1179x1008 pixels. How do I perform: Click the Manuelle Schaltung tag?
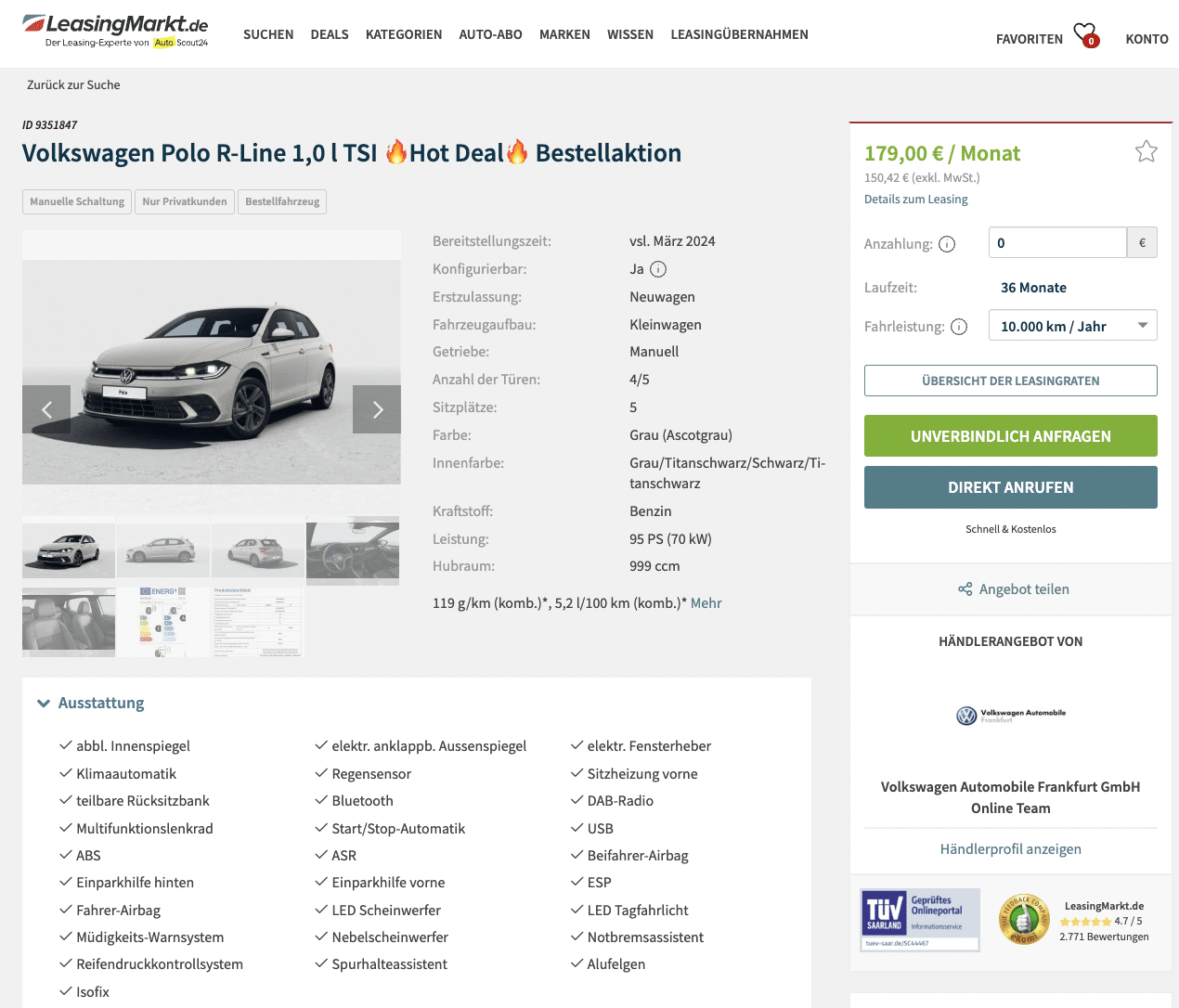pyautogui.click(x=77, y=201)
